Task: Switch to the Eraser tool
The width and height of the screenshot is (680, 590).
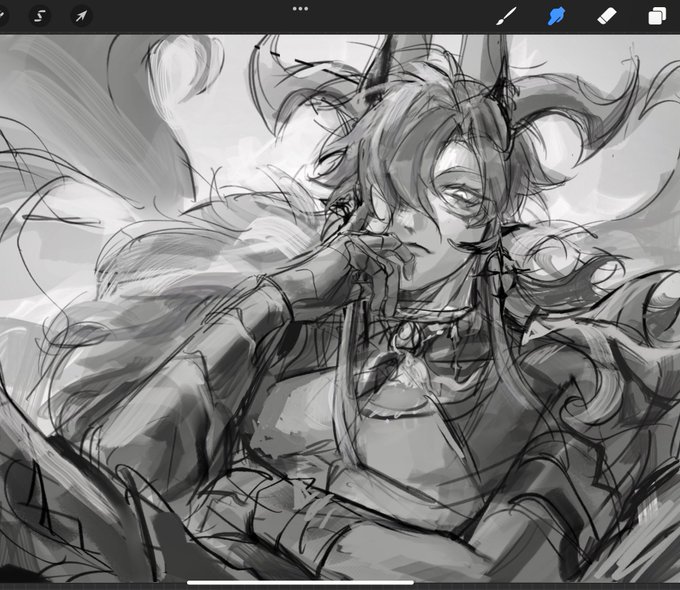Action: [607, 16]
